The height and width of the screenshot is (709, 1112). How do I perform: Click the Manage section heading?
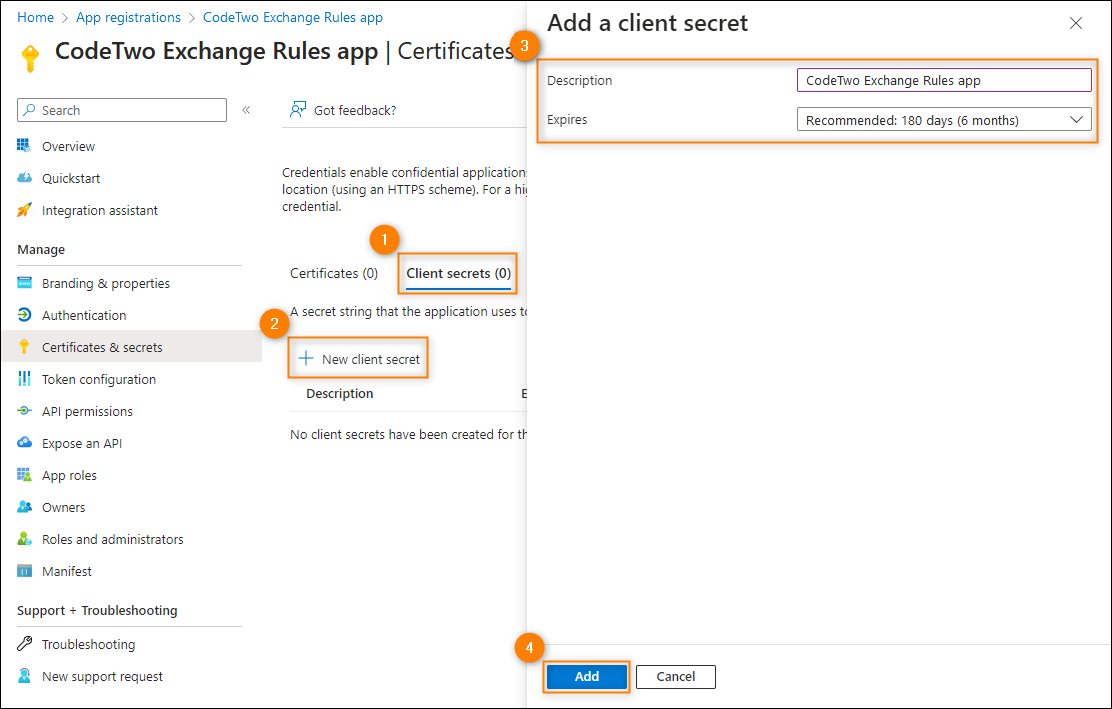point(41,250)
